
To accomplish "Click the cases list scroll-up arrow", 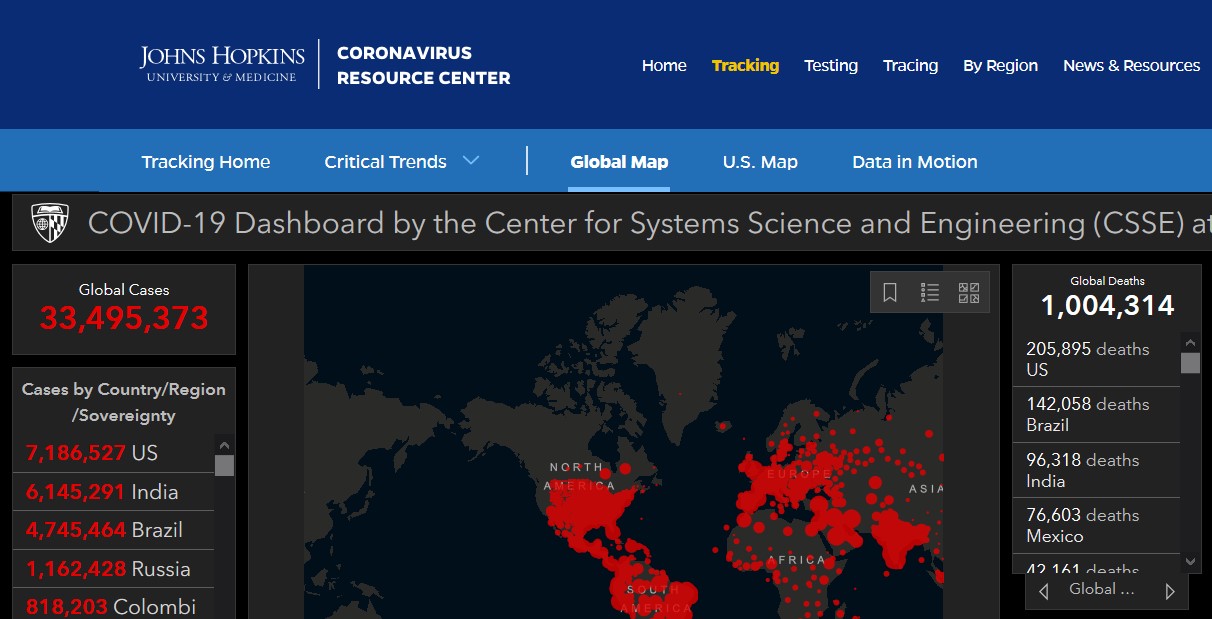I will tap(224, 446).
